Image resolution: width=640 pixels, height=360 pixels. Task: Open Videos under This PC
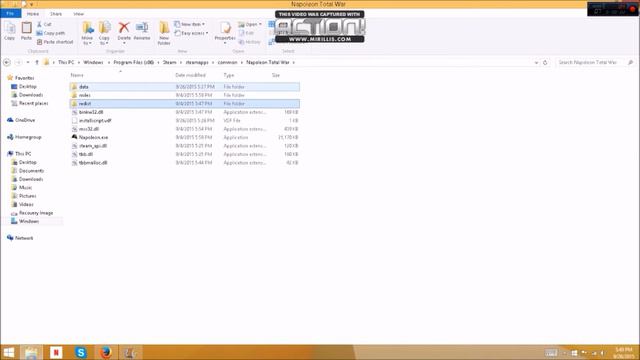(26, 204)
